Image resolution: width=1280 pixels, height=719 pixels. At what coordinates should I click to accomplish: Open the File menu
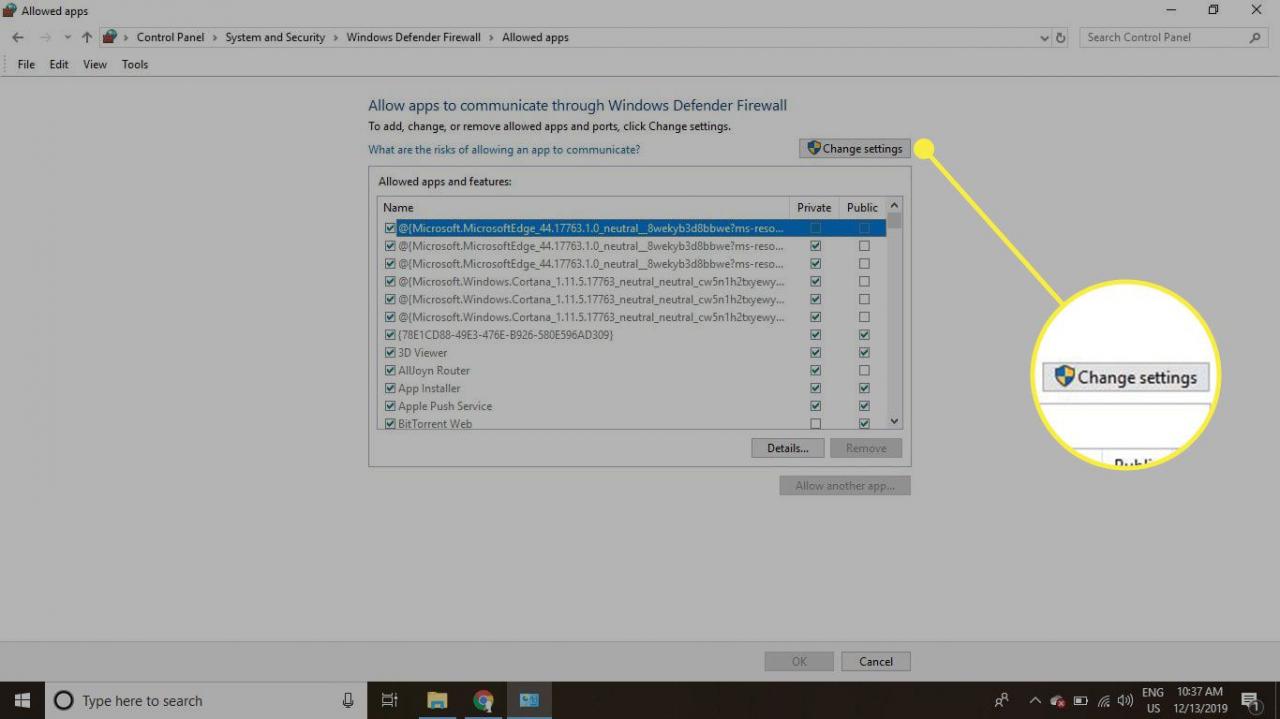(x=26, y=64)
